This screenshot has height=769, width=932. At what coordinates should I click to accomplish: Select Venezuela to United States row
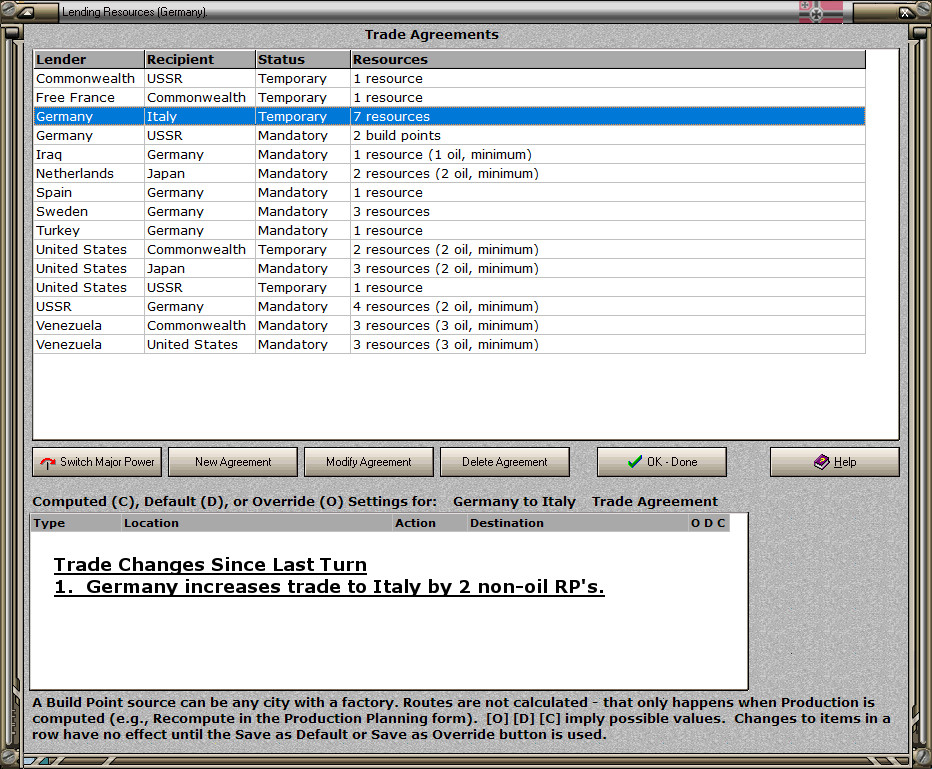point(449,345)
